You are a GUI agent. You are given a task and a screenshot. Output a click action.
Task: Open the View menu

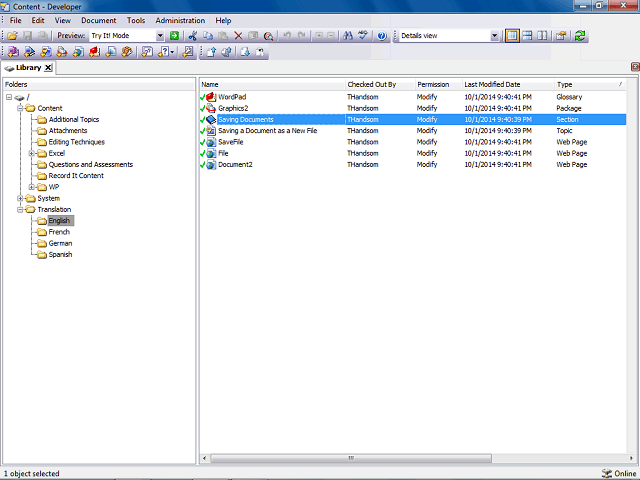(x=62, y=20)
